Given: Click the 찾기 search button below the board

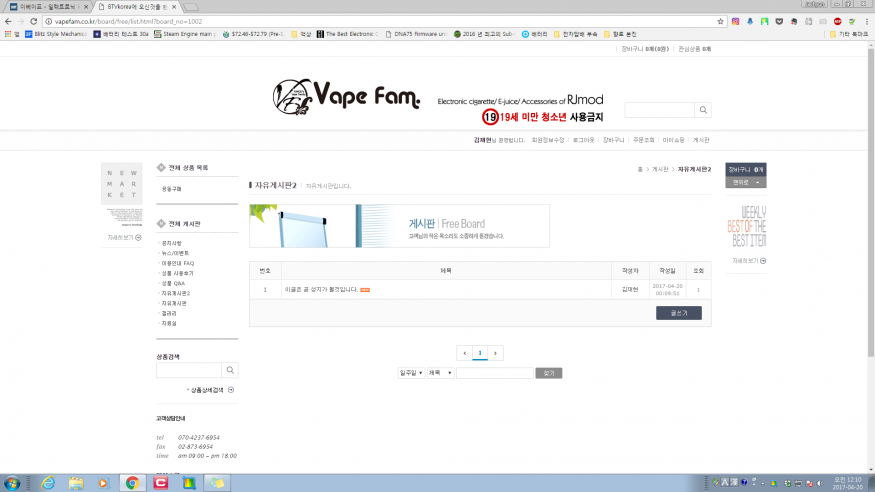Looking at the screenshot, I should tap(549, 373).
